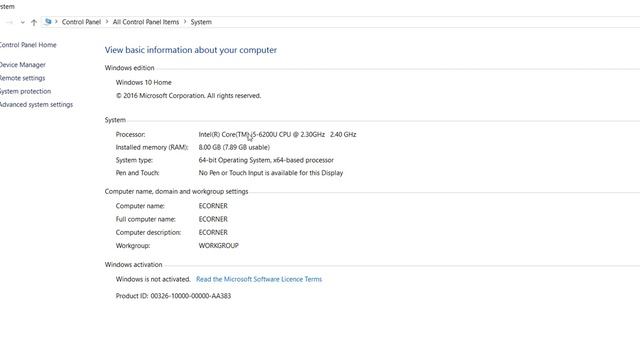Click the Up arrow navigation button
This screenshot has width=640, height=360.
tap(34, 22)
